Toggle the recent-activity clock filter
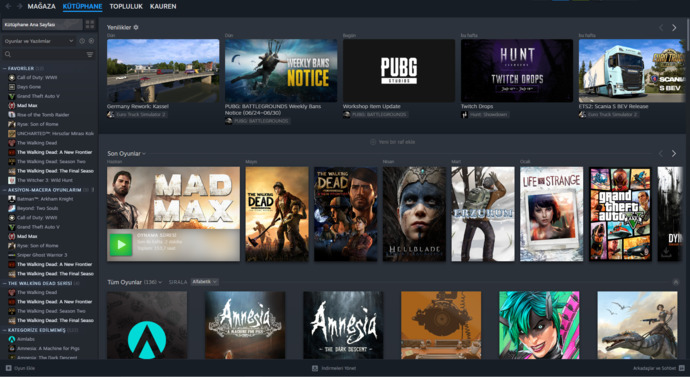 (x=82, y=41)
